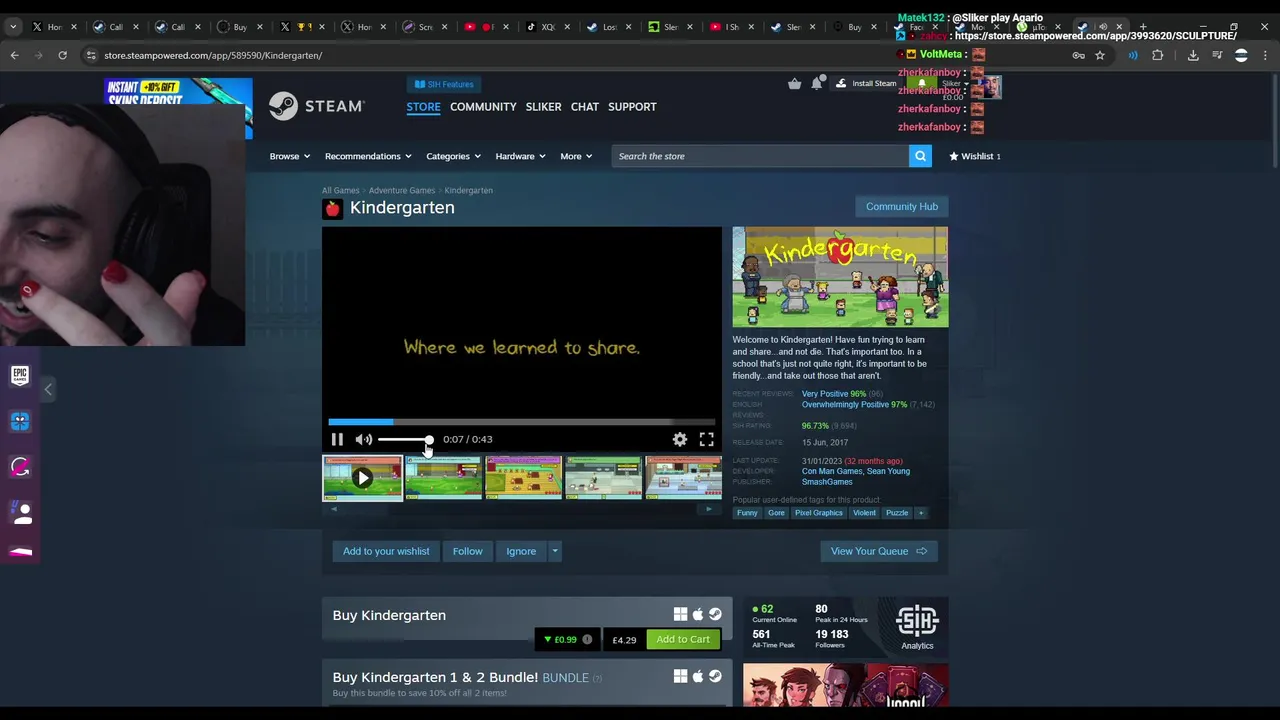Open SmashGames publisher page
Image resolution: width=1280 pixels, height=720 pixels.
tap(827, 482)
